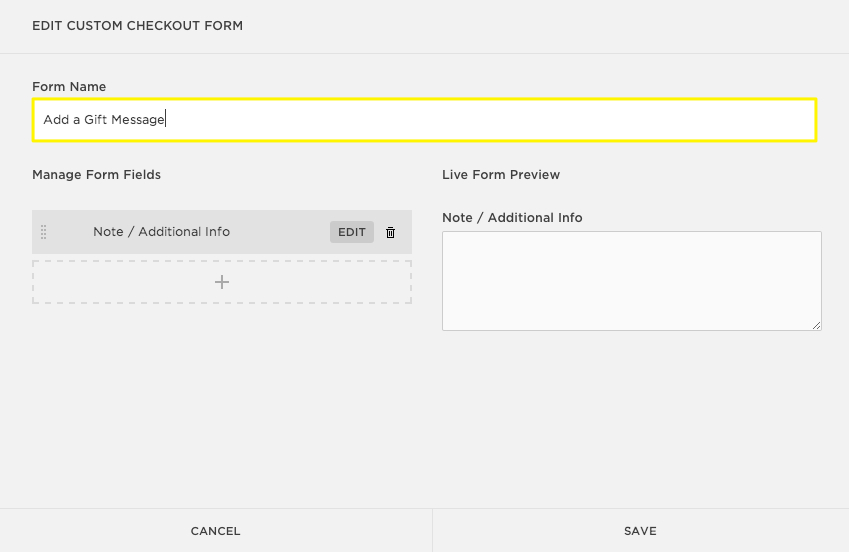Image resolution: width=849 pixels, height=552 pixels.
Task: Click the preview's 'Note / Additional Info' label
Action: pyautogui.click(x=512, y=218)
